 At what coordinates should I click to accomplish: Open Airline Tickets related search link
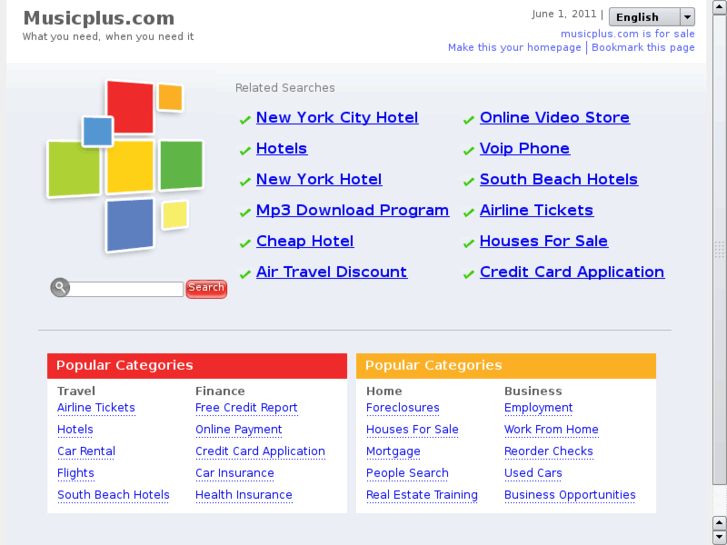[x=536, y=210]
